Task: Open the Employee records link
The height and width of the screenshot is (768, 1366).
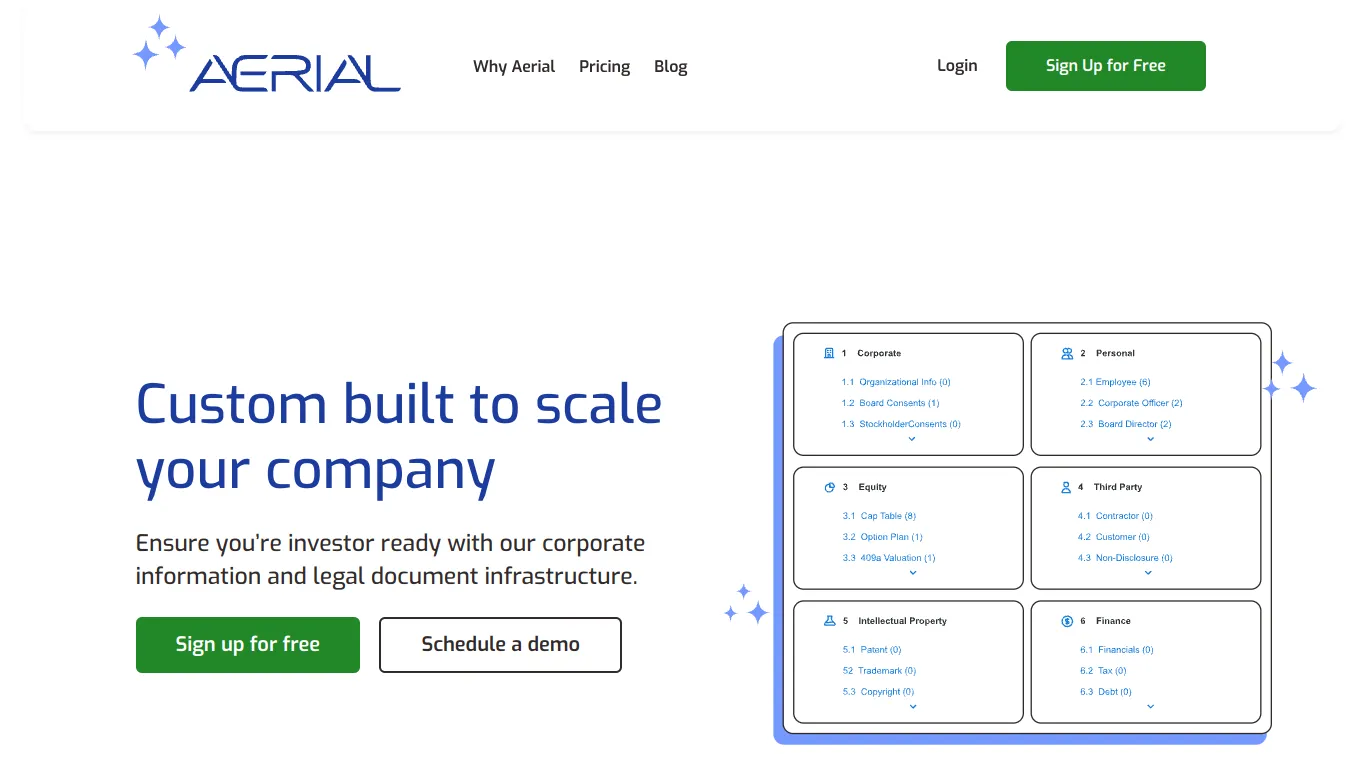Action: tap(1114, 381)
